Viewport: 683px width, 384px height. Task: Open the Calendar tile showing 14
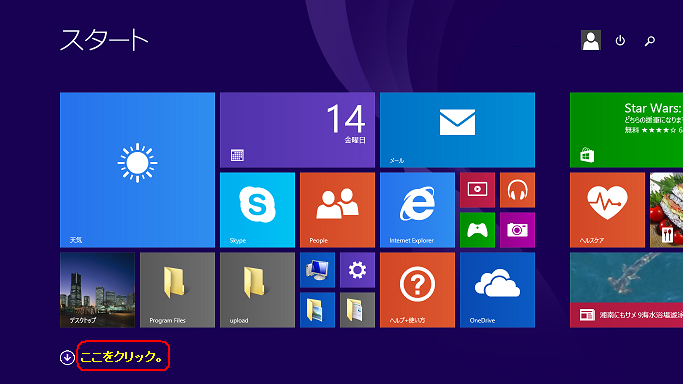click(297, 130)
